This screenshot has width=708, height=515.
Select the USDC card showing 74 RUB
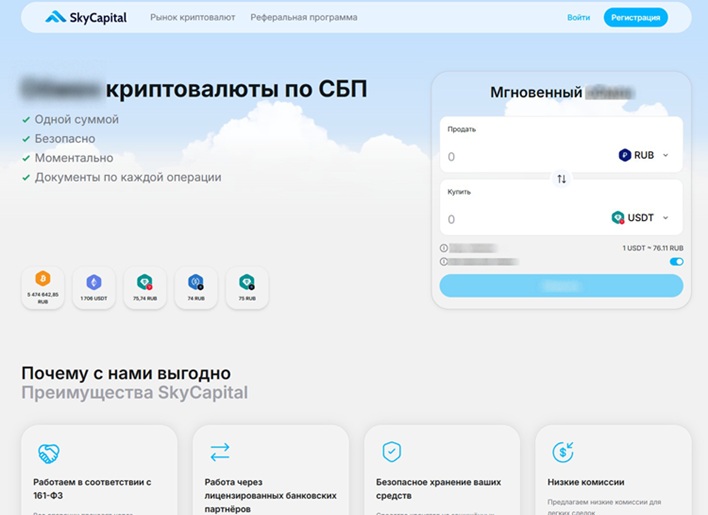coord(196,288)
